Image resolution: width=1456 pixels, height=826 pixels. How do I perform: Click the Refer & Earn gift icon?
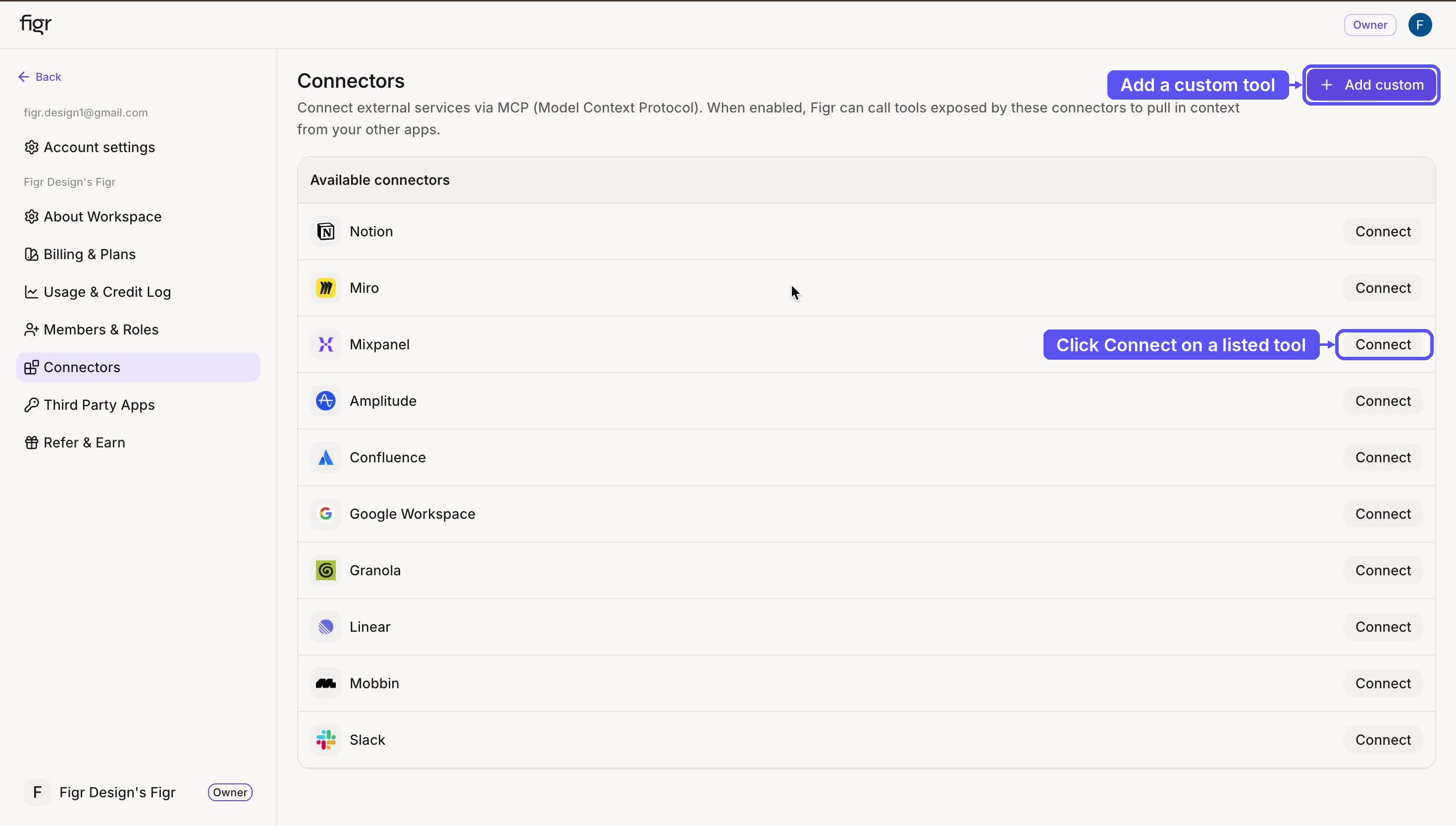point(31,442)
